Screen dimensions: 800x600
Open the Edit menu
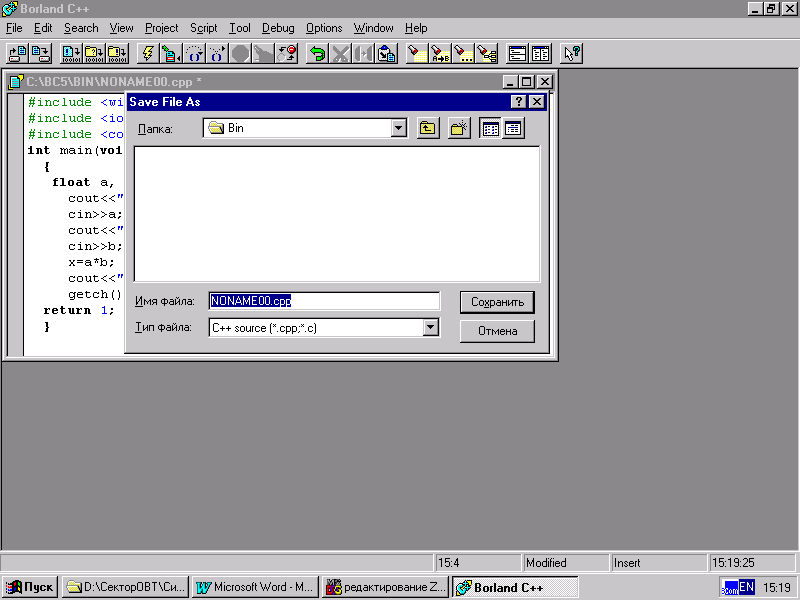43,28
